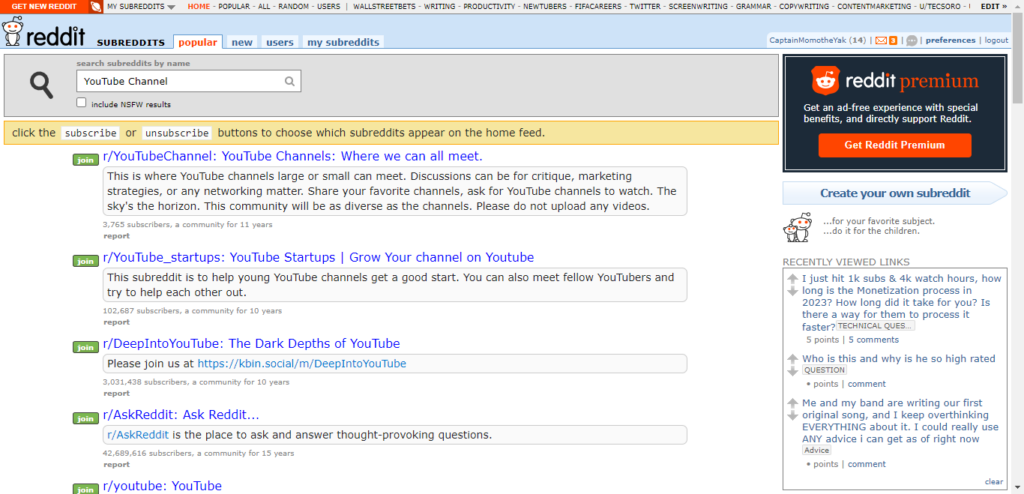Open the '5 comments' link
Screen dimensions: 1024x494
[873, 340]
